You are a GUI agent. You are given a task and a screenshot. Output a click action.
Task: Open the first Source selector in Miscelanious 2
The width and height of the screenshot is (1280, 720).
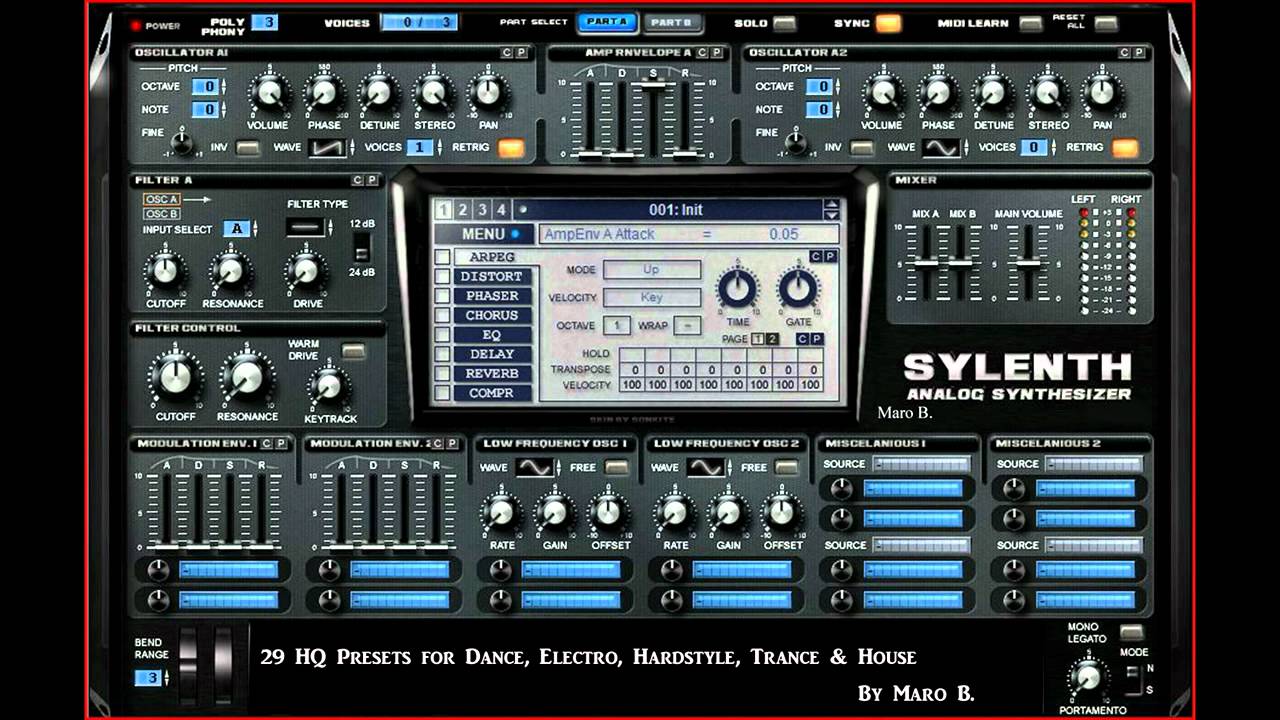coord(1093,464)
